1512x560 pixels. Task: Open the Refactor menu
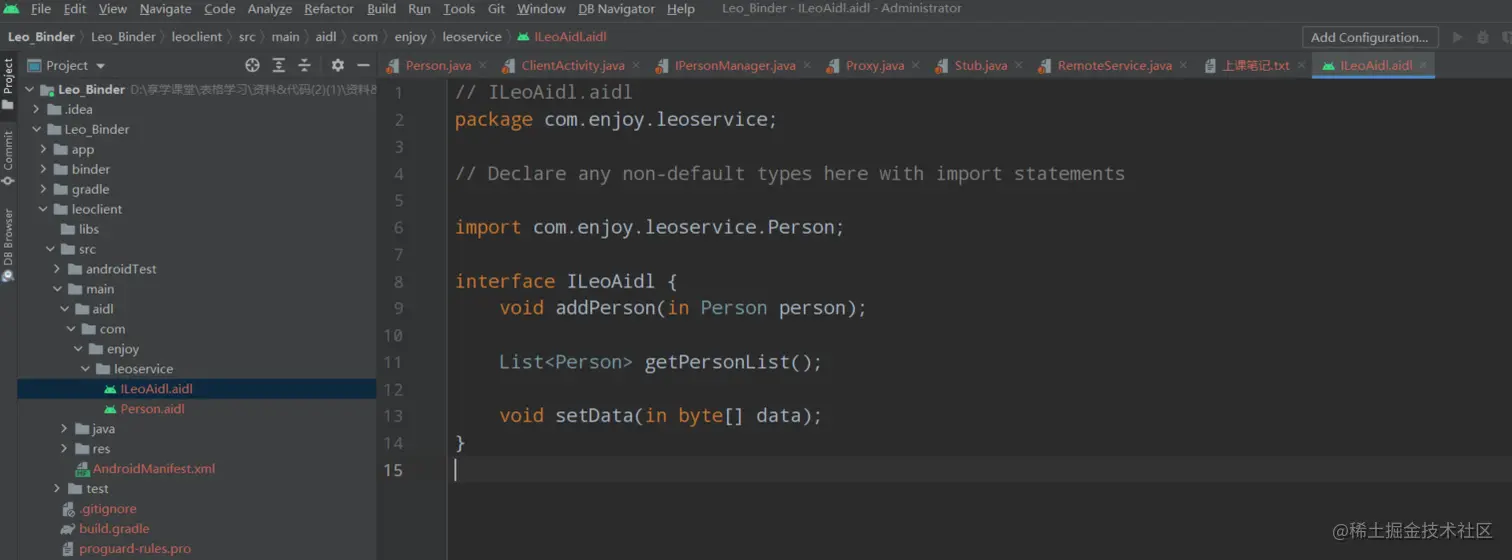coord(329,9)
